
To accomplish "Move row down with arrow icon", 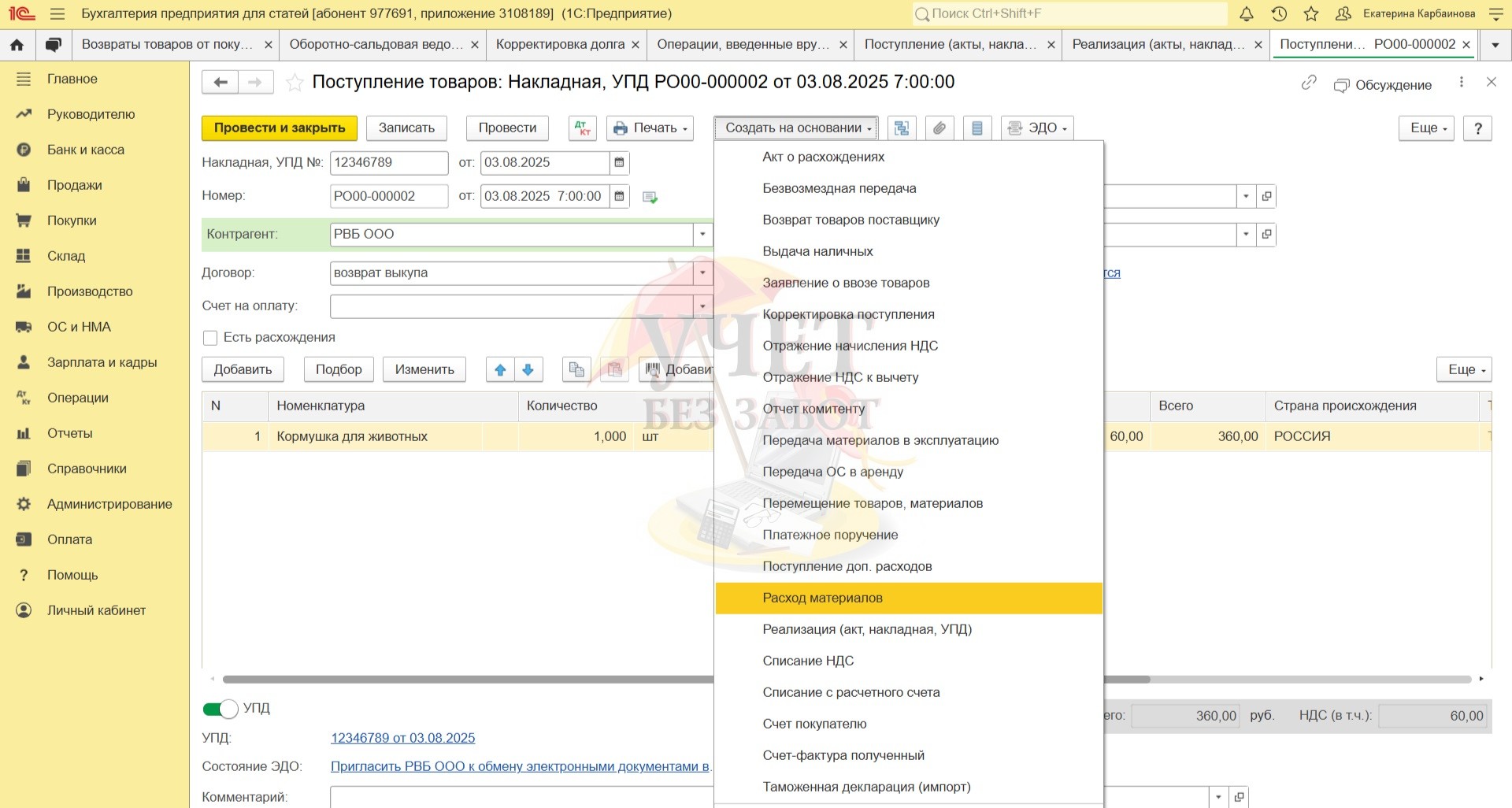I will click(x=528, y=369).
